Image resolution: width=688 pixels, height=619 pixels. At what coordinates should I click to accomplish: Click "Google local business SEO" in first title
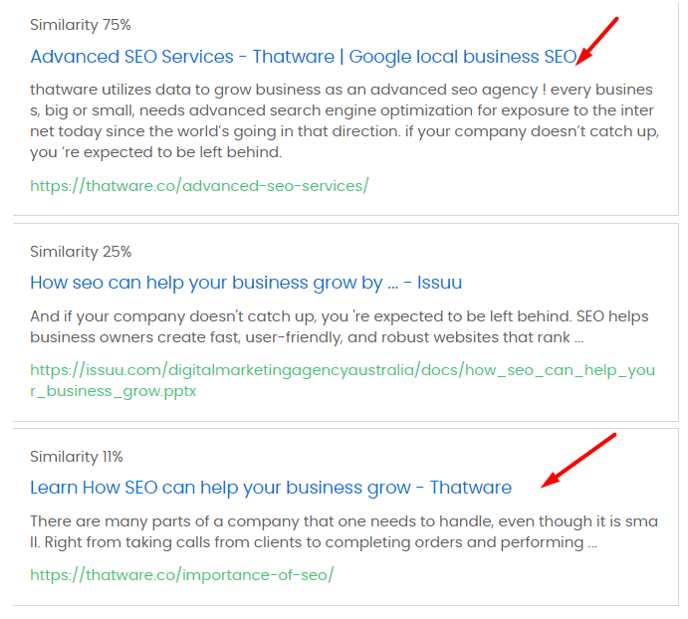point(463,57)
